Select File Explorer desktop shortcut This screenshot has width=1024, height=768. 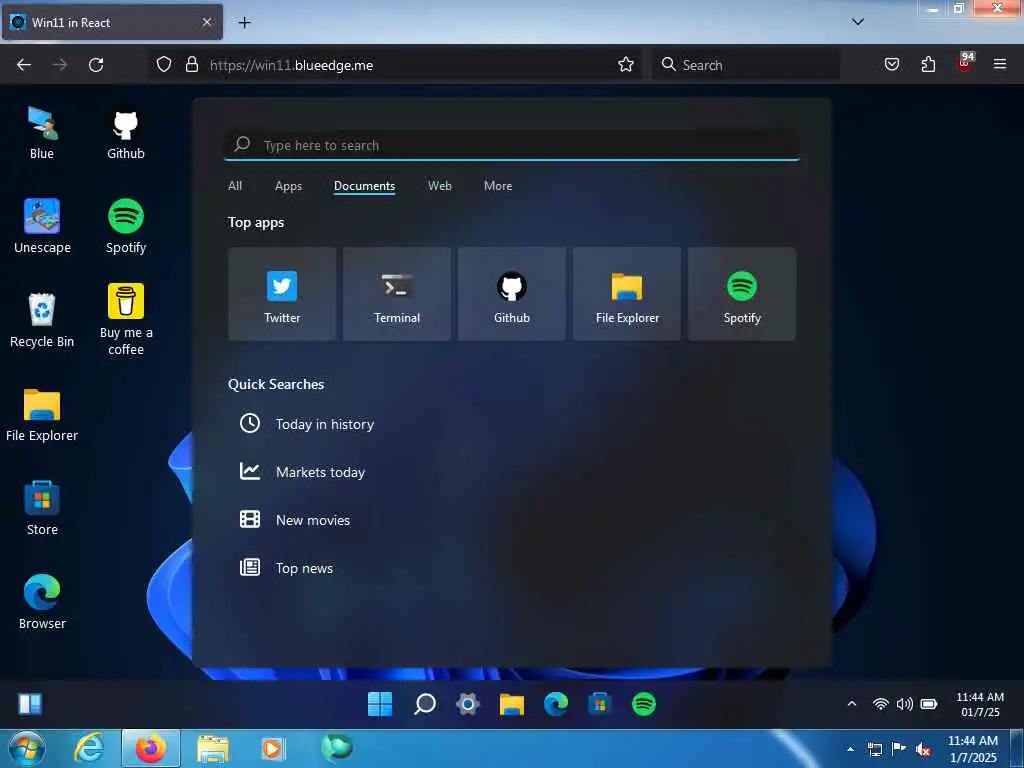(42, 415)
